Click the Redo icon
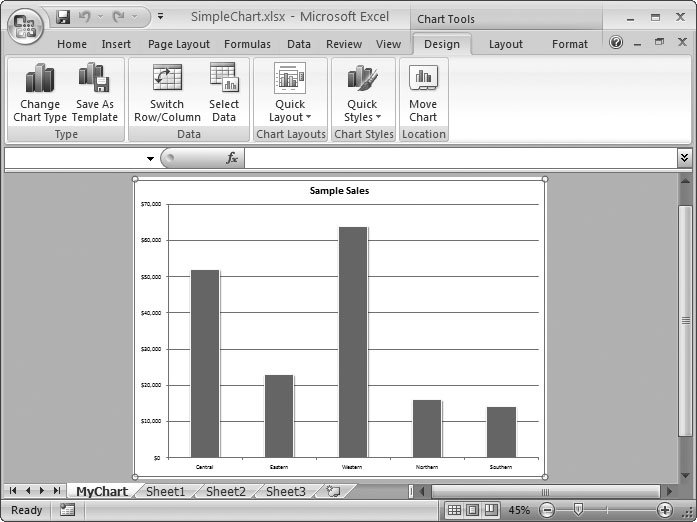The image size is (697, 522). pos(118,17)
